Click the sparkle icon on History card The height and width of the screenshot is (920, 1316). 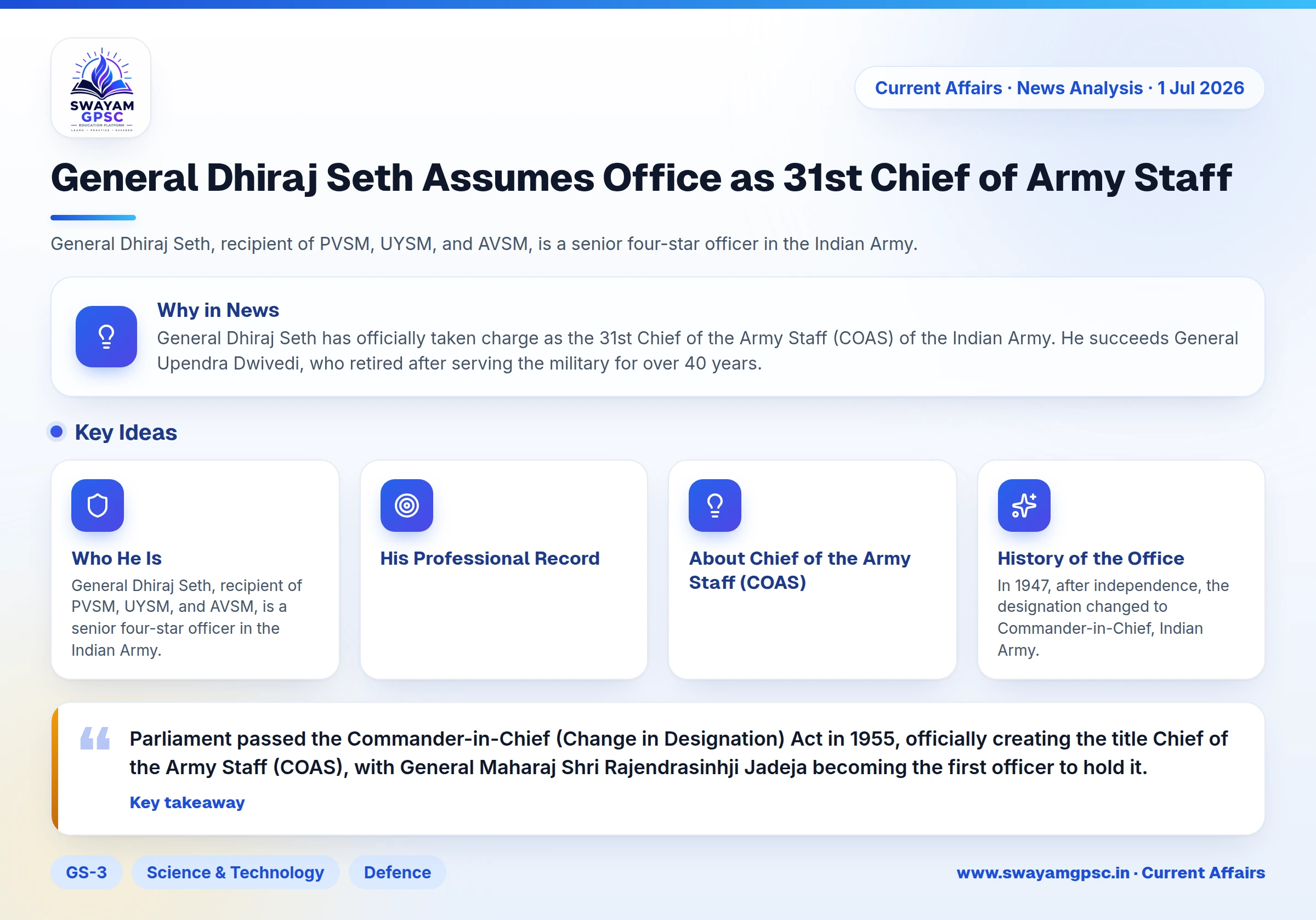[x=1024, y=506]
